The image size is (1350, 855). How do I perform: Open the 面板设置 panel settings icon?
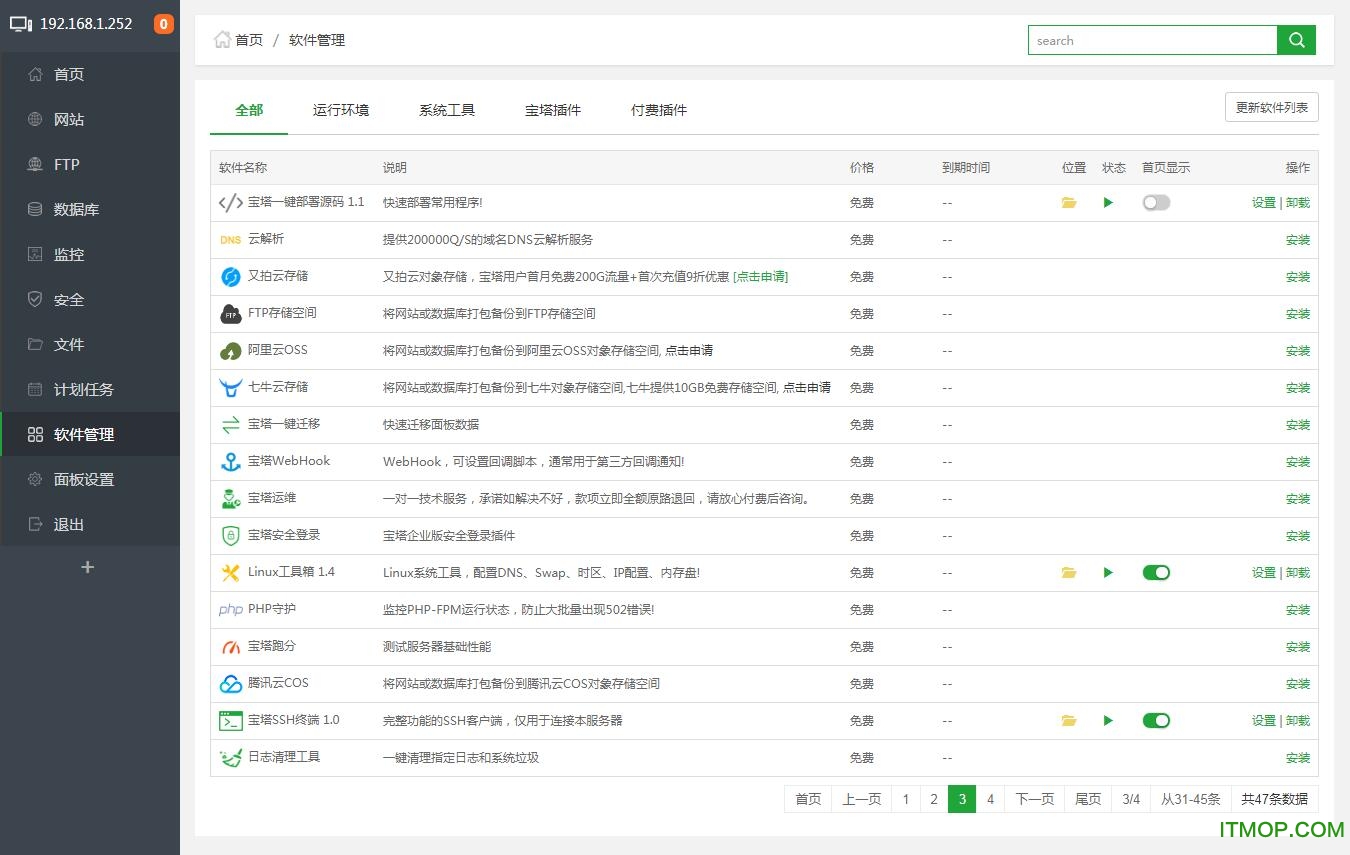[38, 479]
